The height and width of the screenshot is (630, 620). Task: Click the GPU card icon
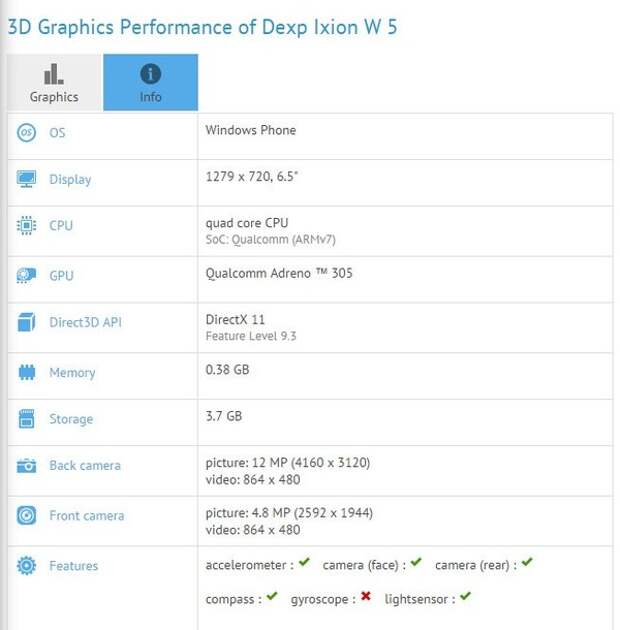click(x=27, y=276)
